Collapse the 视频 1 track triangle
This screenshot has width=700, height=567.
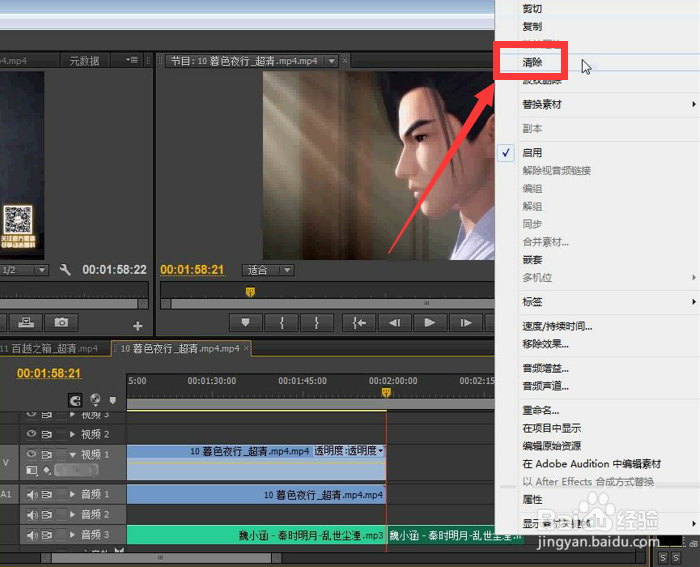pyautogui.click(x=73, y=454)
